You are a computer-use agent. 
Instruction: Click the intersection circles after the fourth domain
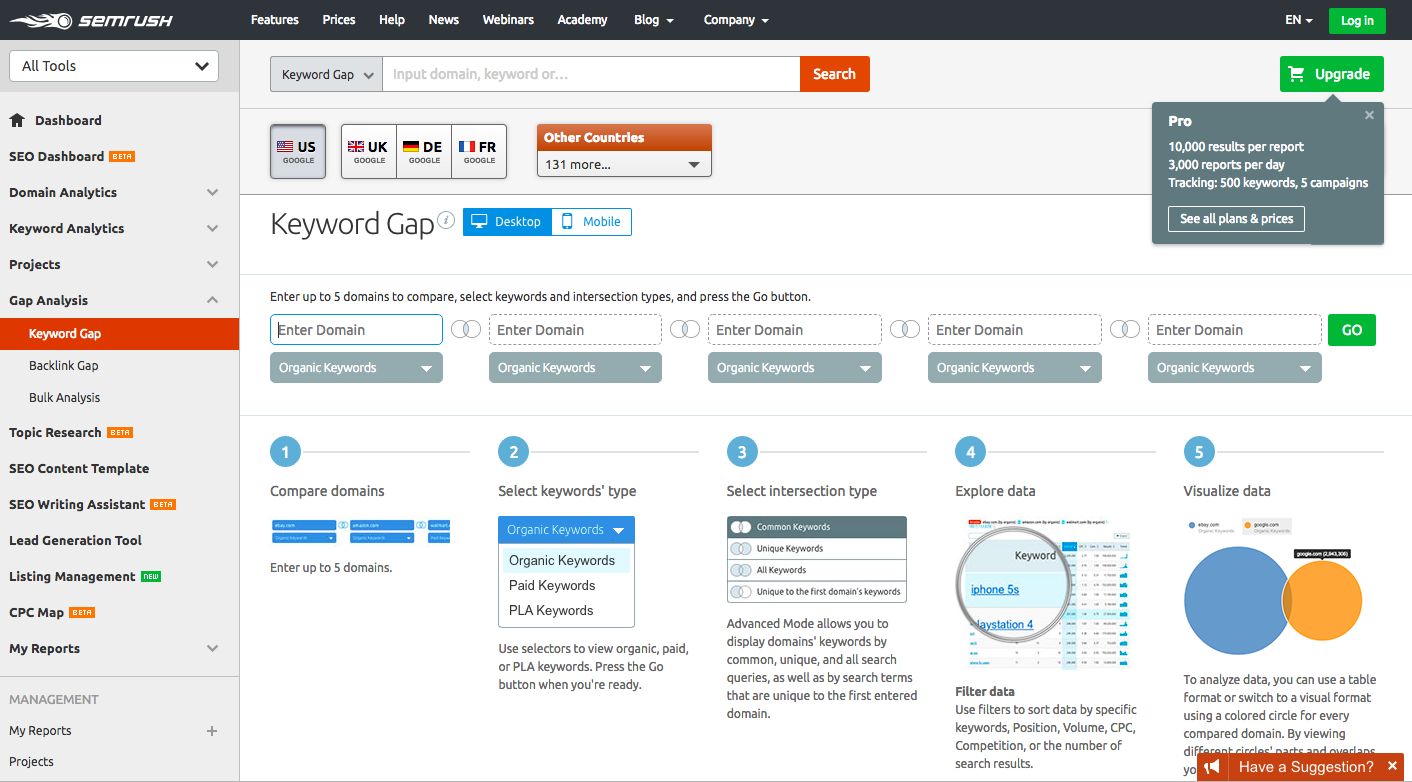[x=1125, y=330]
